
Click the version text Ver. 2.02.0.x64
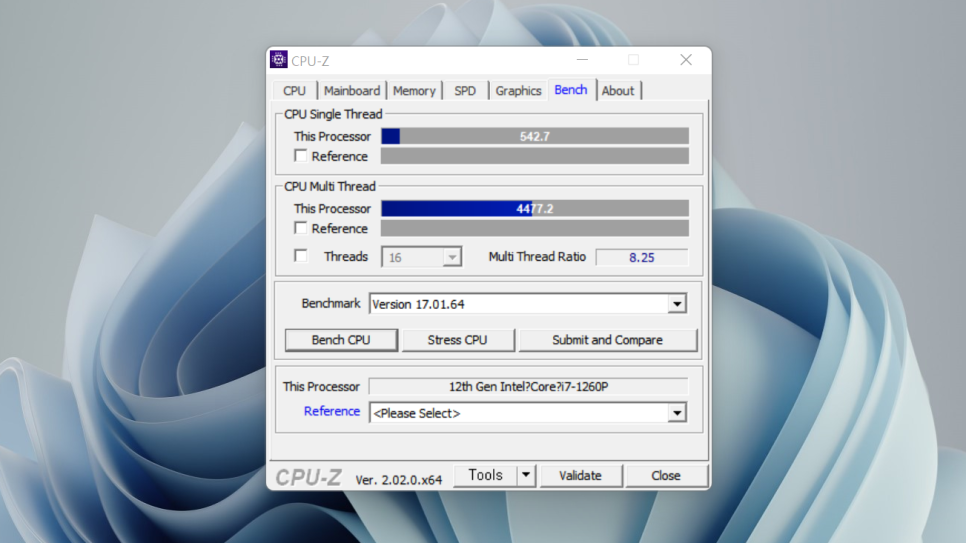(x=399, y=480)
